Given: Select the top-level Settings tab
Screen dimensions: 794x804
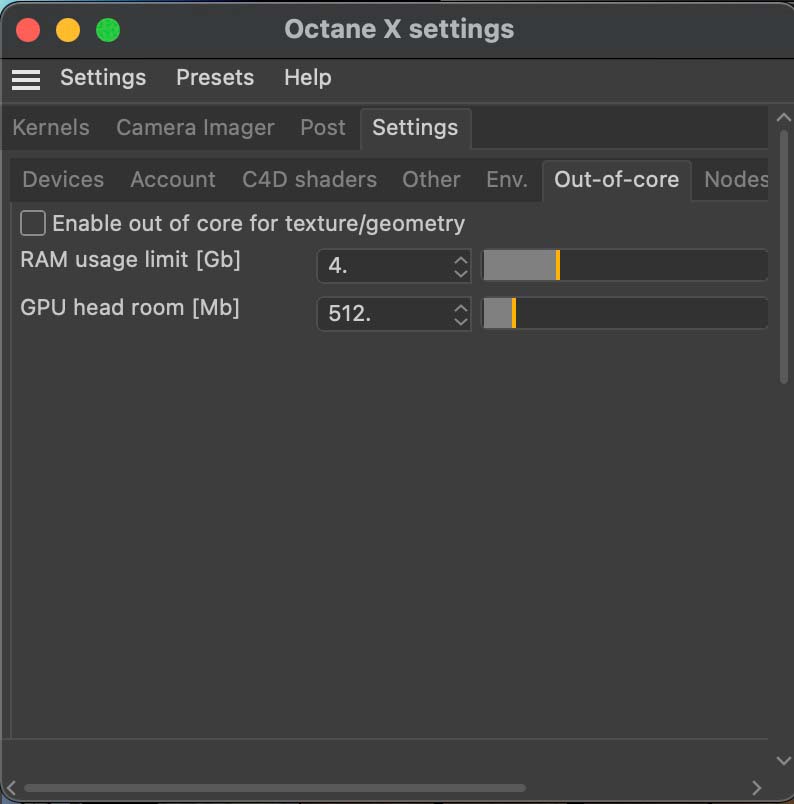Looking at the screenshot, I should tap(415, 128).
